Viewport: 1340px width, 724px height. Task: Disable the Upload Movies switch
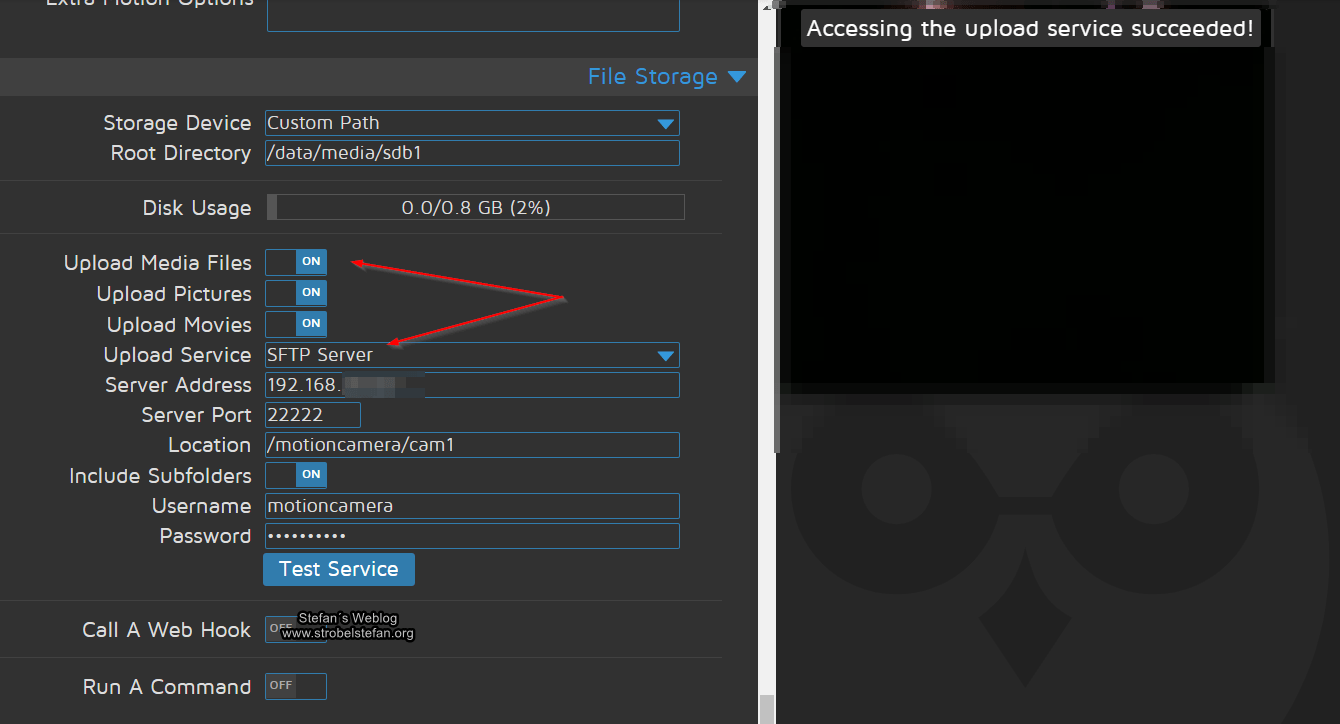[x=296, y=324]
